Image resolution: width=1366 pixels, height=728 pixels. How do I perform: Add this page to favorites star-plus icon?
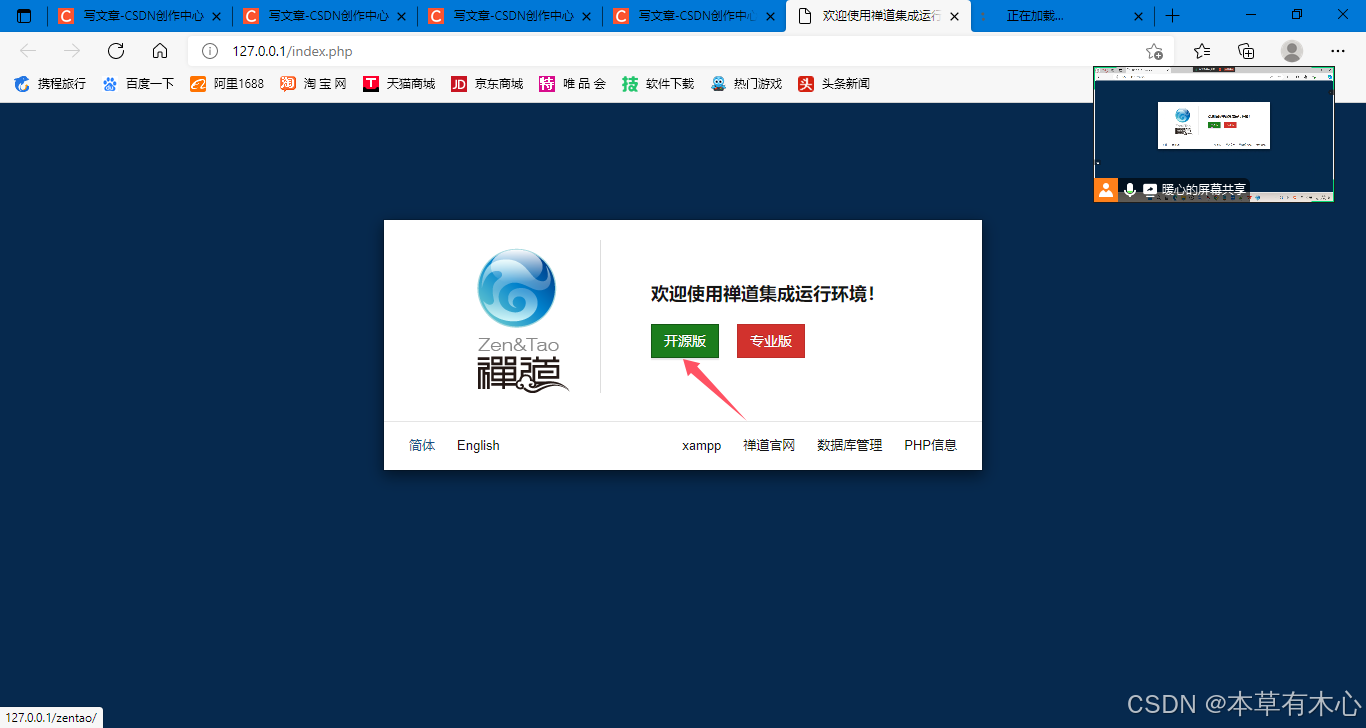coord(1154,51)
